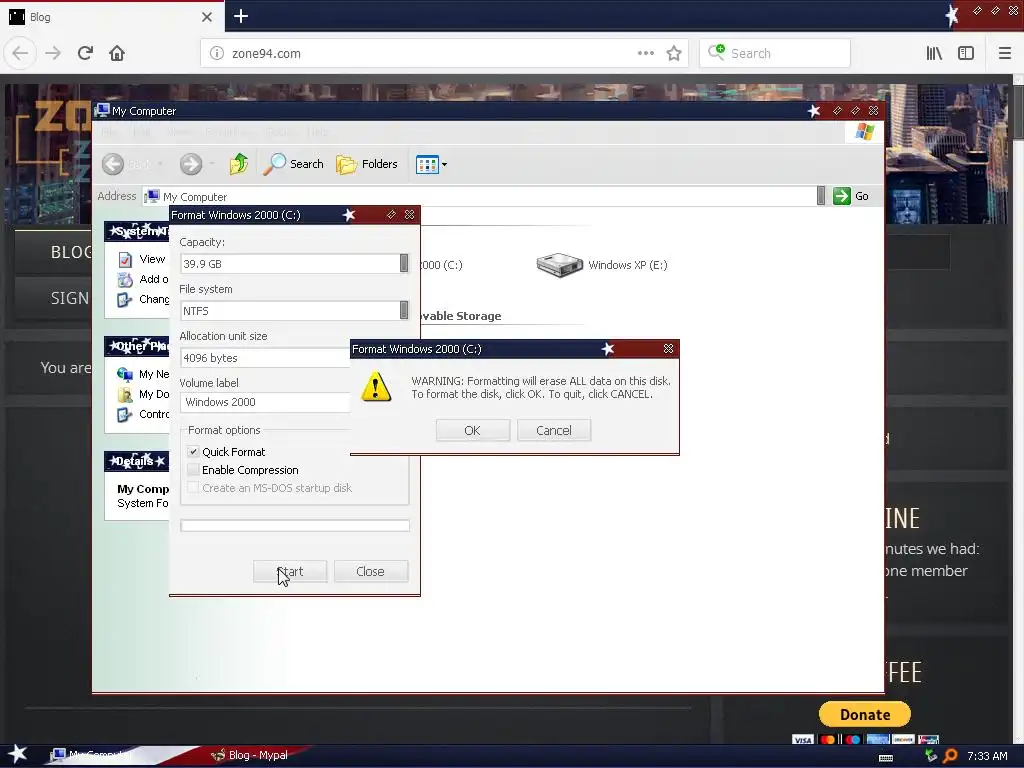Click the star icon on warning dialog title bar
The image size is (1024, 768).
coord(608,349)
